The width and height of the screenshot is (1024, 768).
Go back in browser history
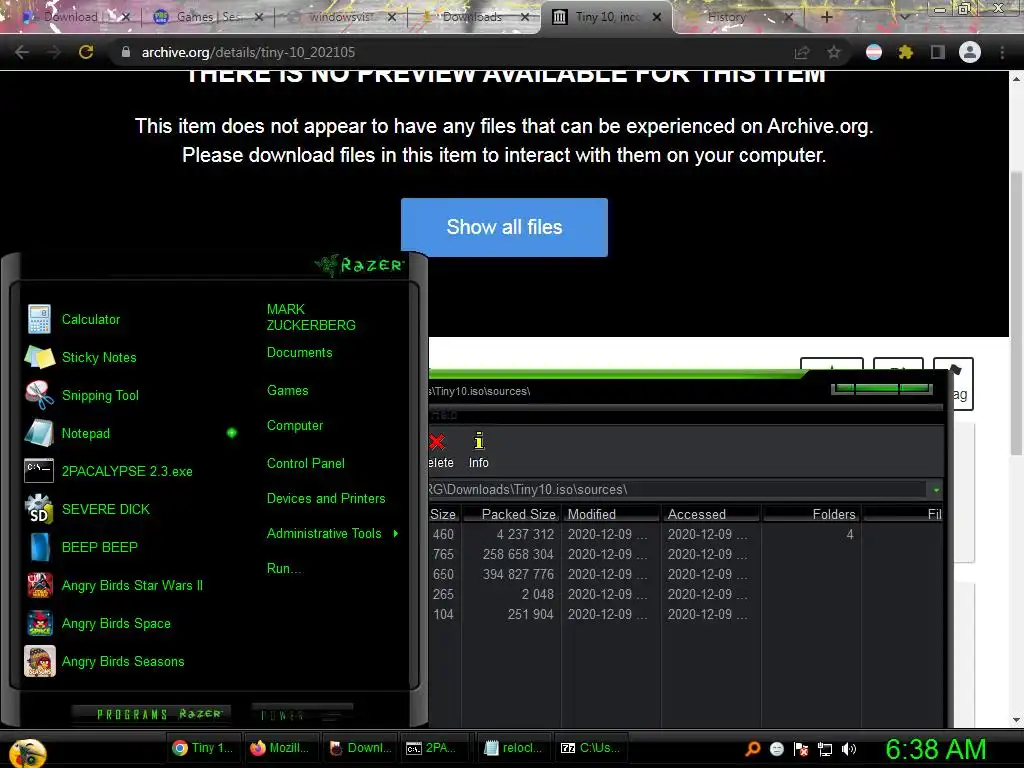[22, 52]
